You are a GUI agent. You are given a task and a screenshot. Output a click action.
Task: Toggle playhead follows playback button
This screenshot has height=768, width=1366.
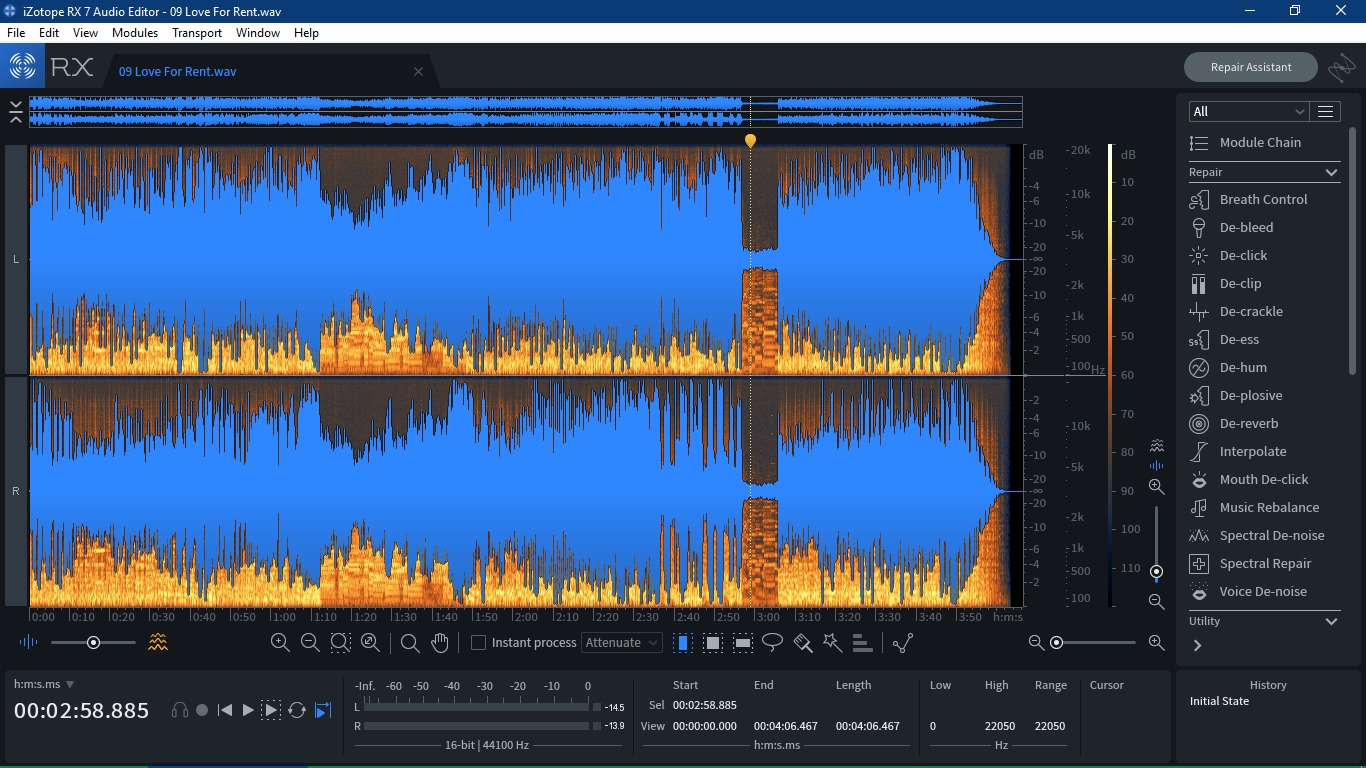(323, 710)
